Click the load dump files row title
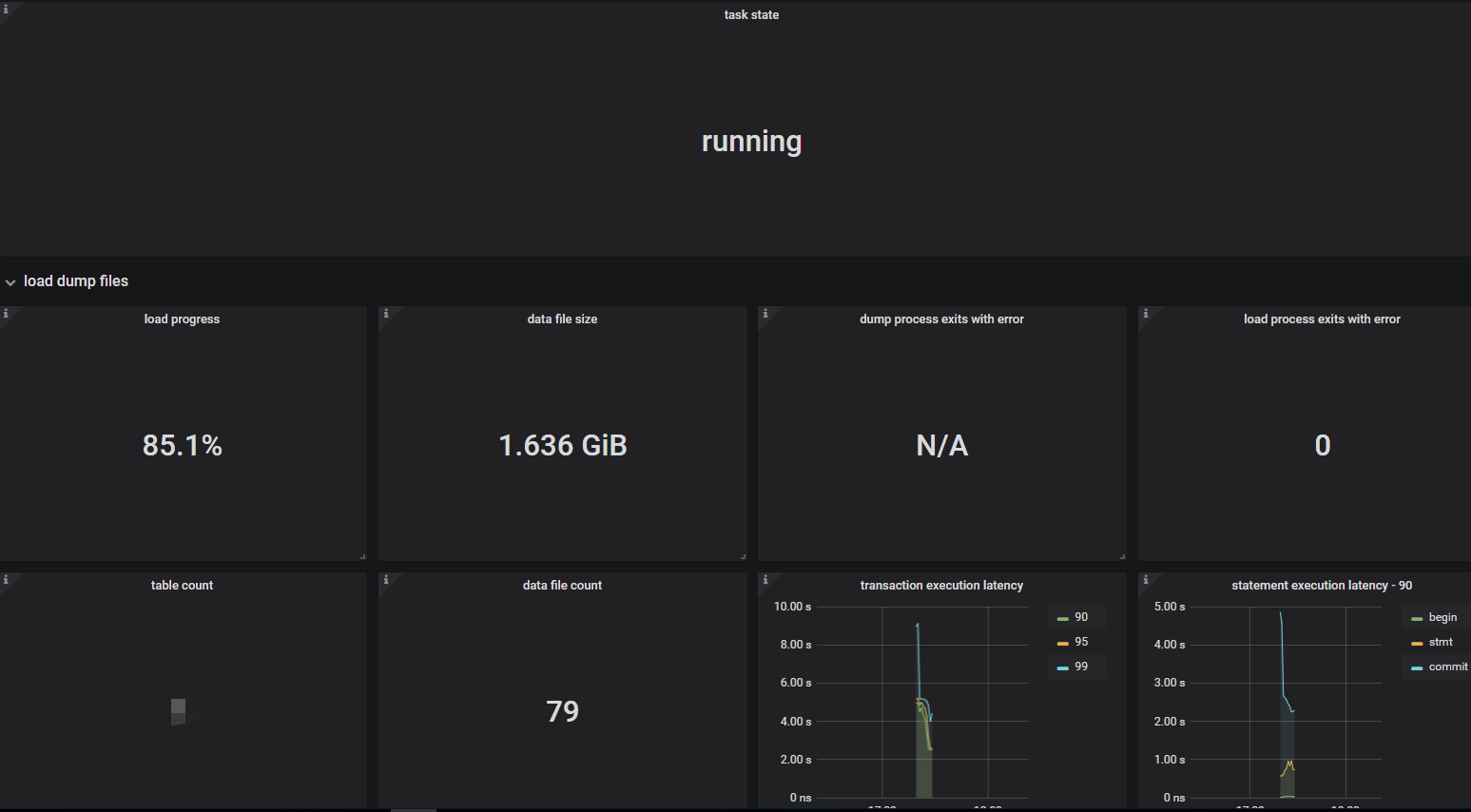The height and width of the screenshot is (812, 1471). tap(76, 281)
